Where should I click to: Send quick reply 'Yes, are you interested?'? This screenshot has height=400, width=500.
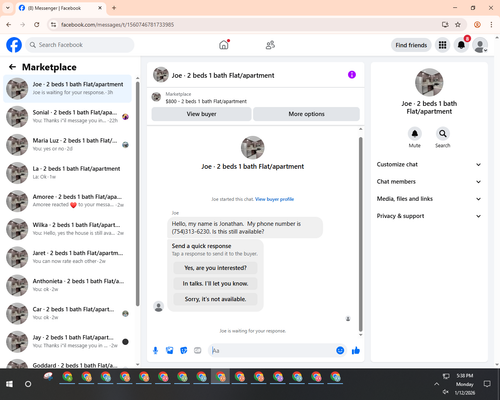215,268
